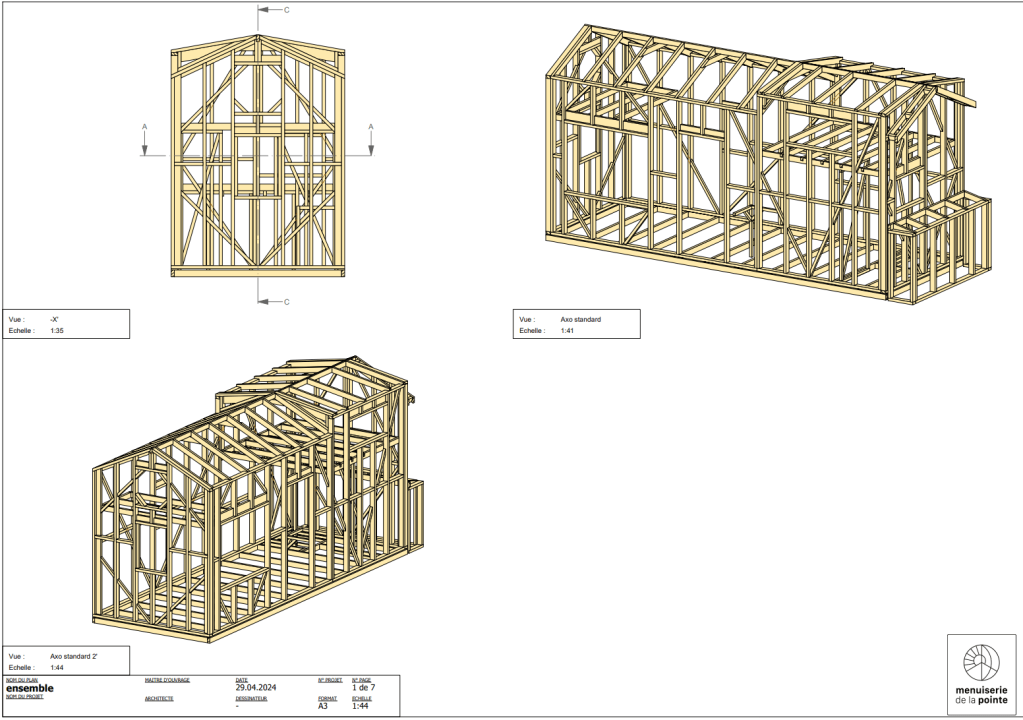Click the 'MAITRE D'OUVRAGE' heading
This screenshot has height=720, width=1023.
(167, 679)
